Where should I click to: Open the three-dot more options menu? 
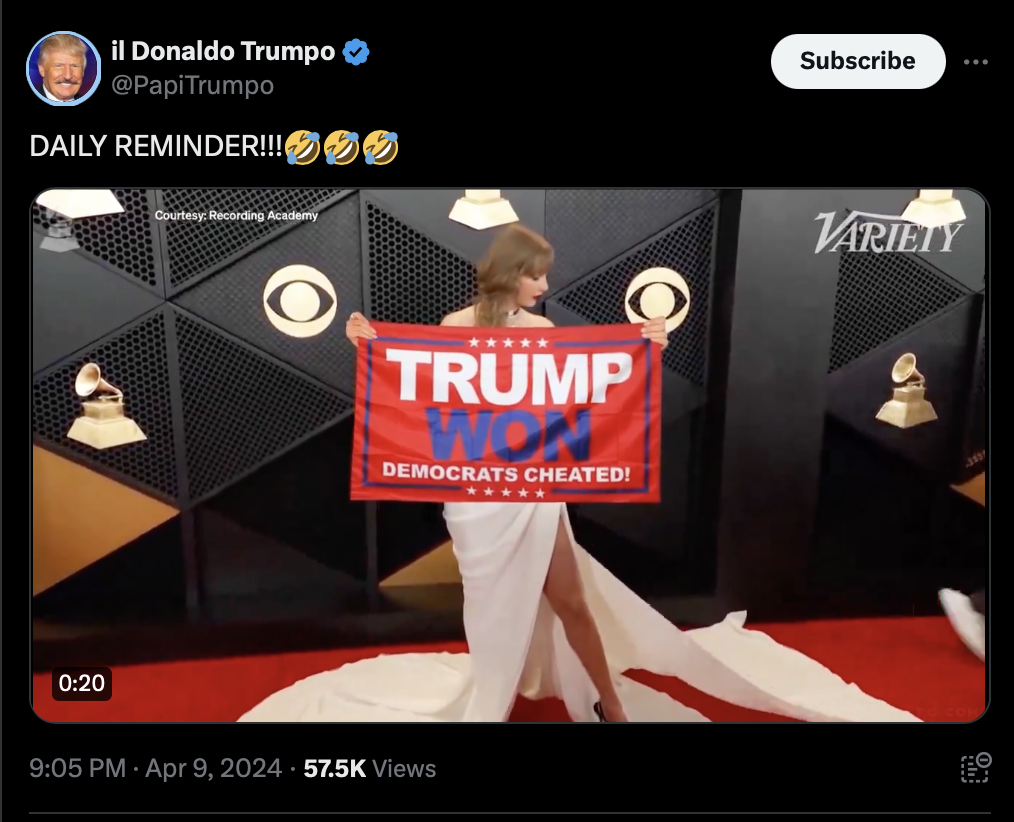tap(975, 62)
